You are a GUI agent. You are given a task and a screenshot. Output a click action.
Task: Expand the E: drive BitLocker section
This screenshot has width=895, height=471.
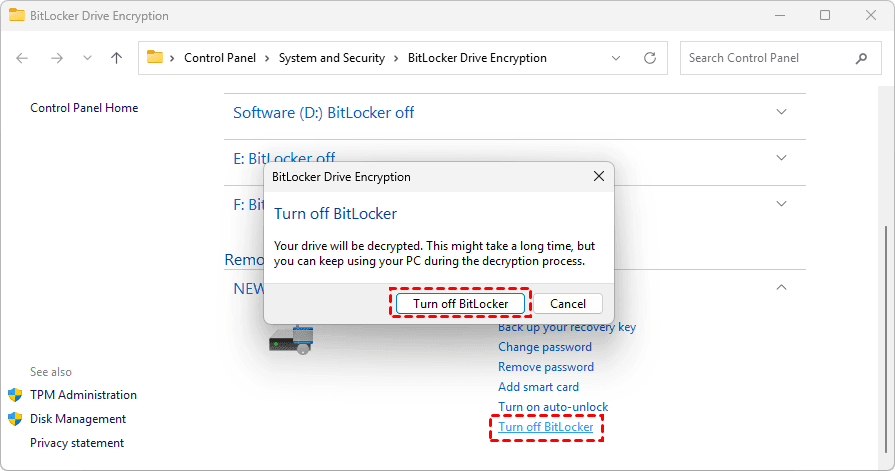(x=781, y=158)
